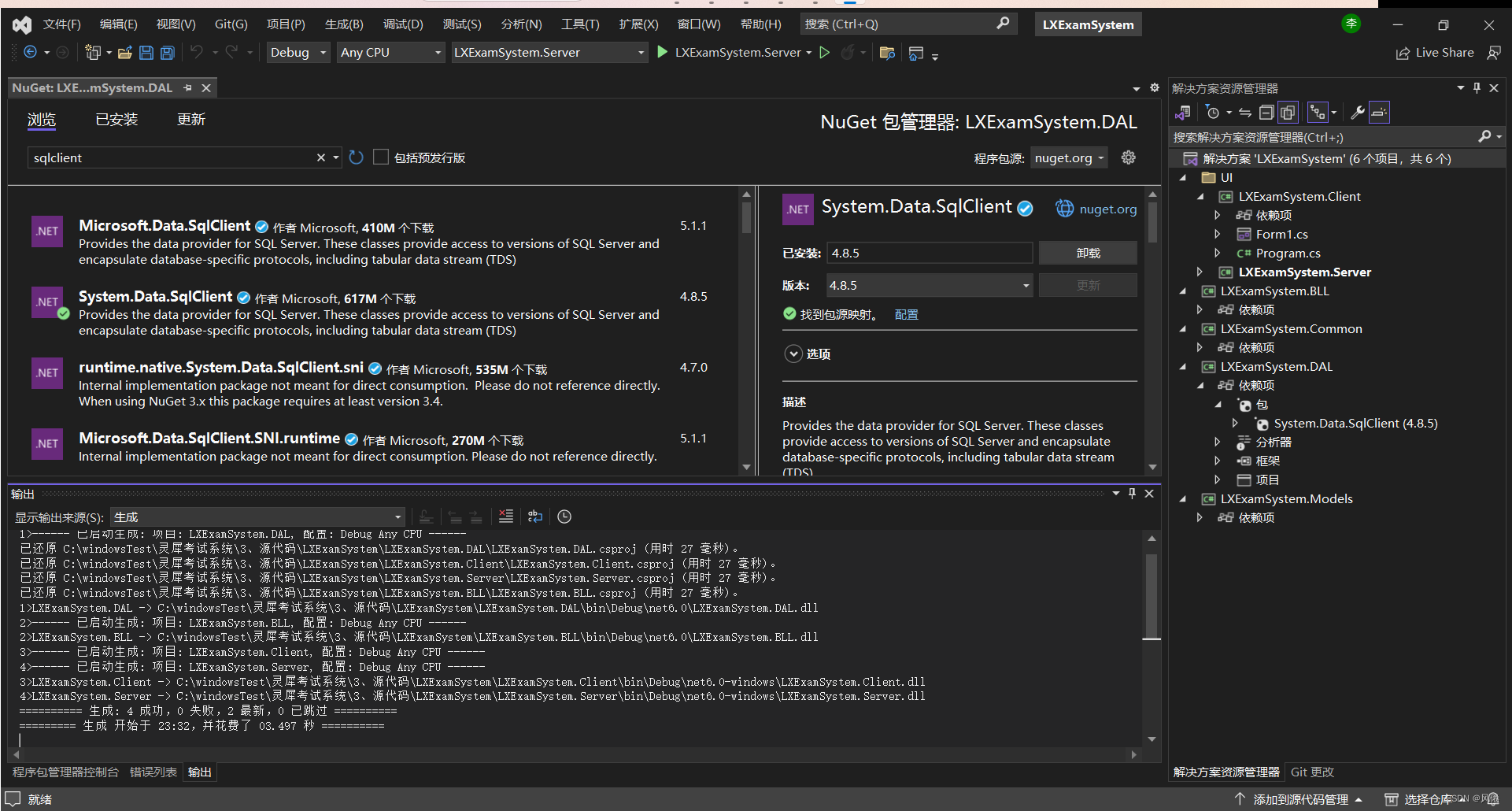Viewport: 1512px width, 811px height.
Task: Collapse All in Solution Explorer toolbar
Action: click(x=1266, y=113)
